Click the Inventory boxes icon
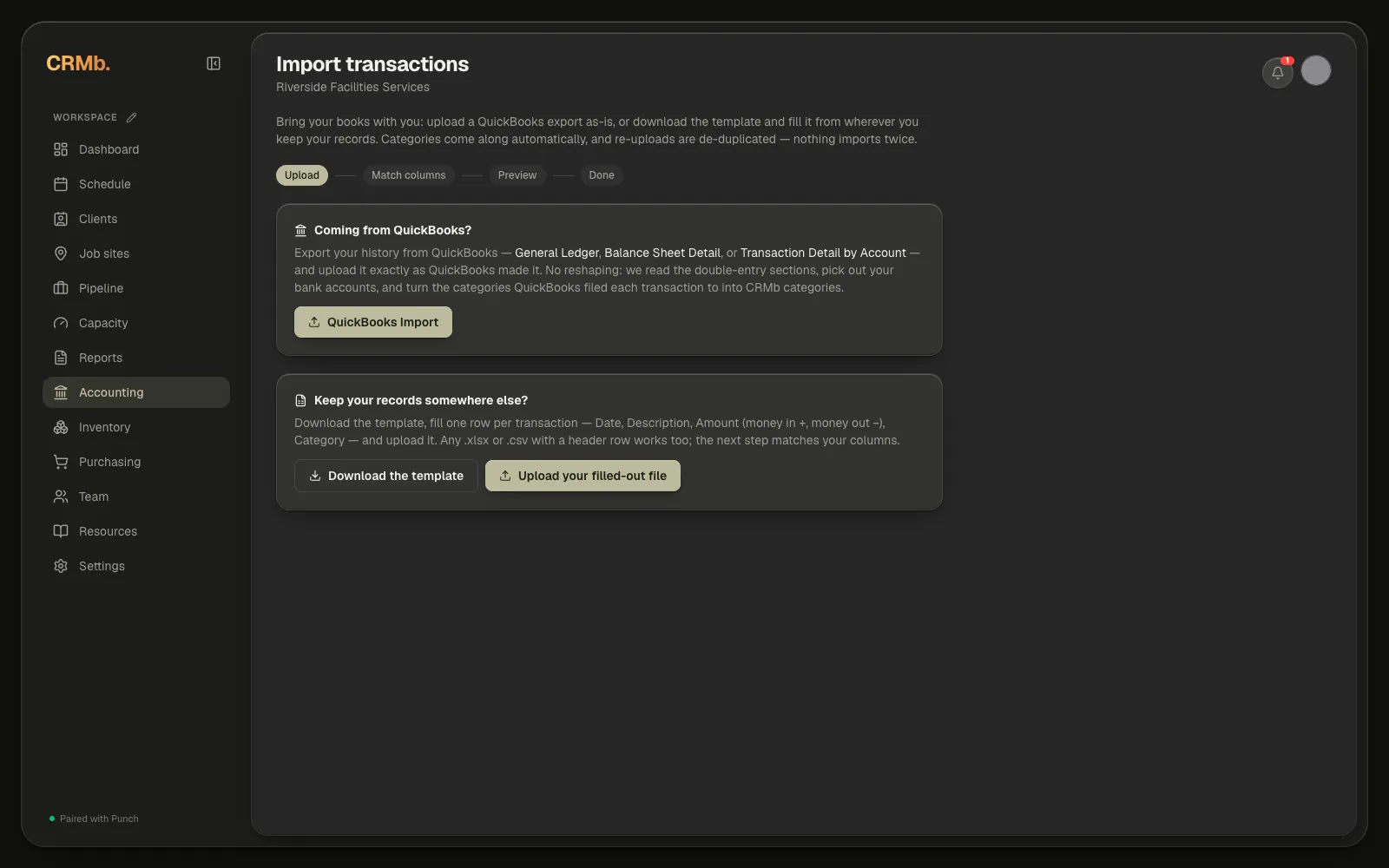Screen dimensions: 1389x868 (61, 427)
